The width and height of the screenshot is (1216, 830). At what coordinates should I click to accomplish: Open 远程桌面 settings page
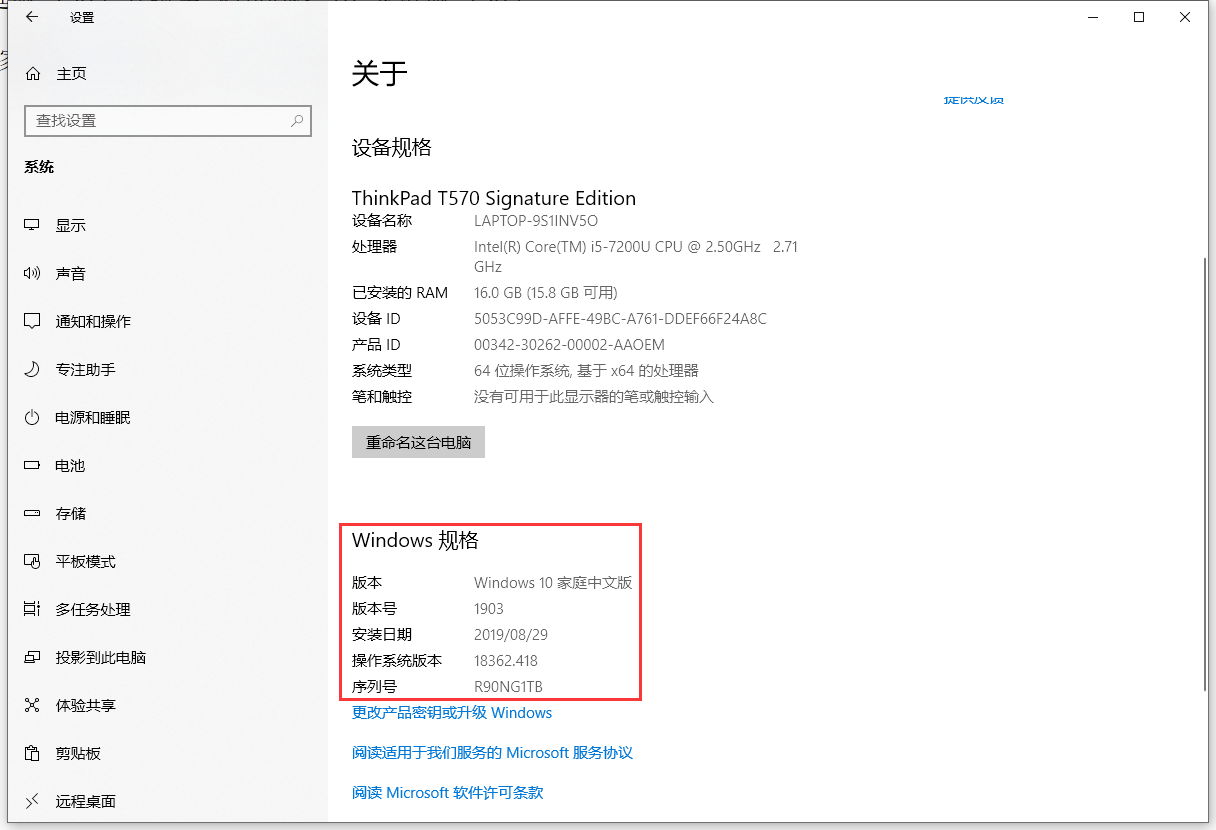pyautogui.click(x=86, y=801)
